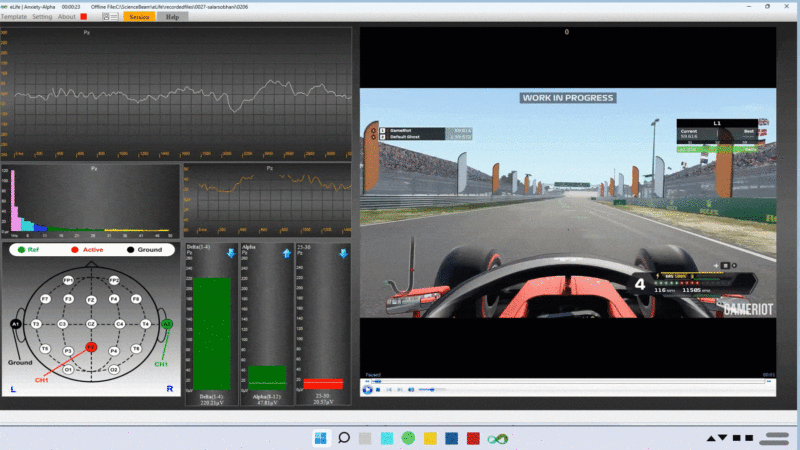This screenshot has height=450, width=800.
Task: Click the Alpha band up arrow icon
Action: click(287, 254)
